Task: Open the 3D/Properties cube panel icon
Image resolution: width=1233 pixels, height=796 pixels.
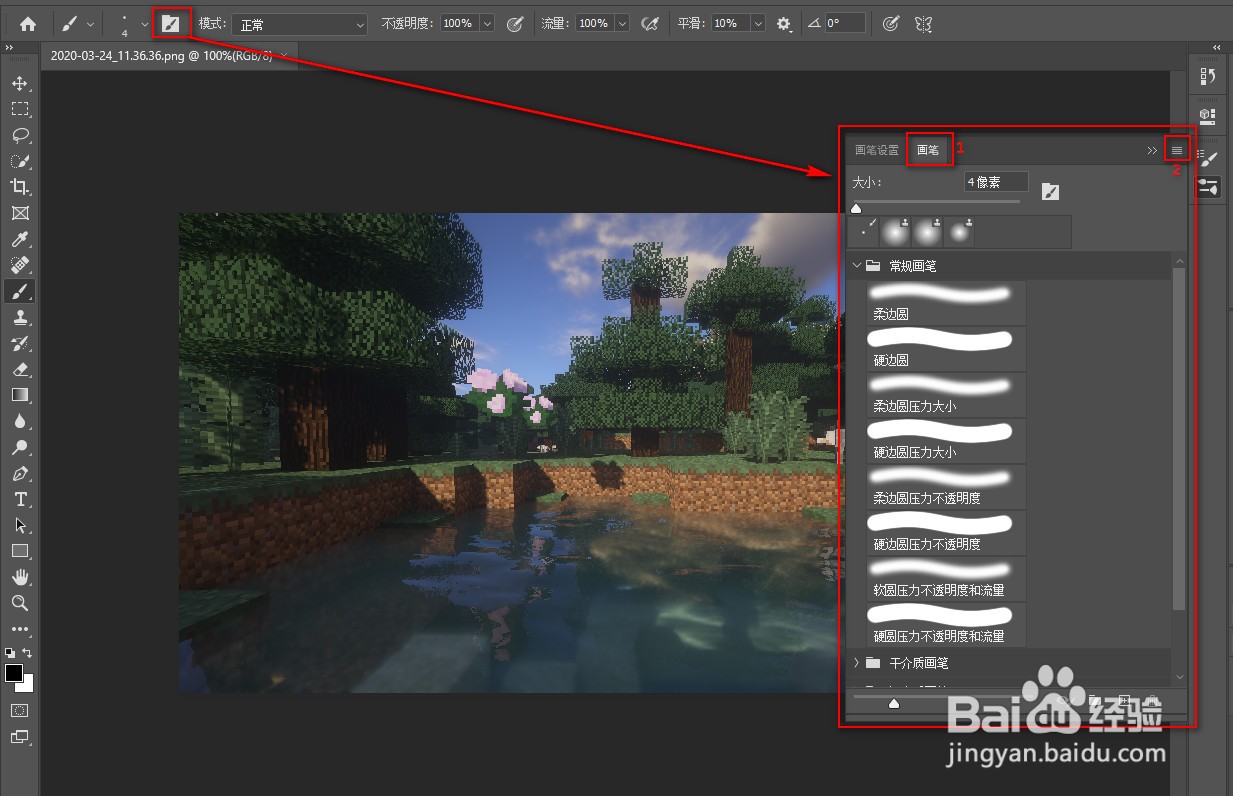Action: point(1208,116)
